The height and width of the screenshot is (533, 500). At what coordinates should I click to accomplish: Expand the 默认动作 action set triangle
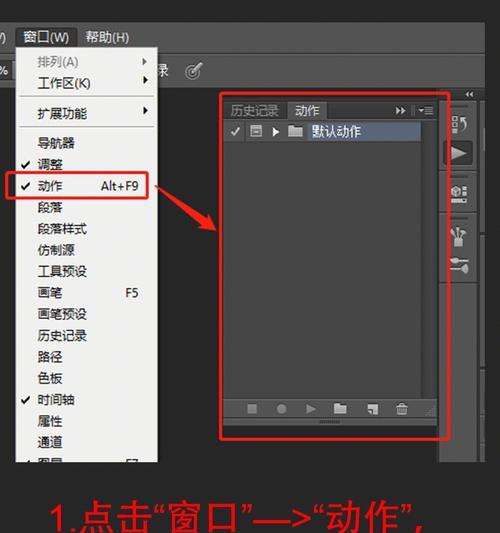(x=276, y=132)
